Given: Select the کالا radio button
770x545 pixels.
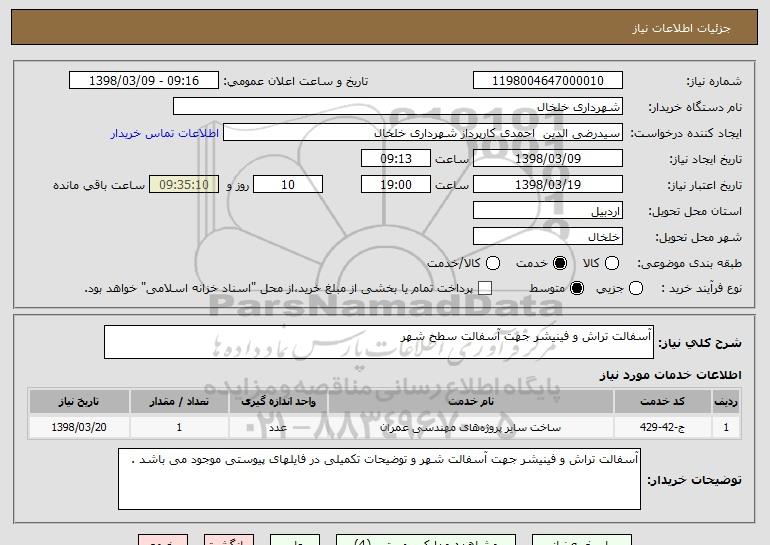Looking at the screenshot, I should 612,263.
